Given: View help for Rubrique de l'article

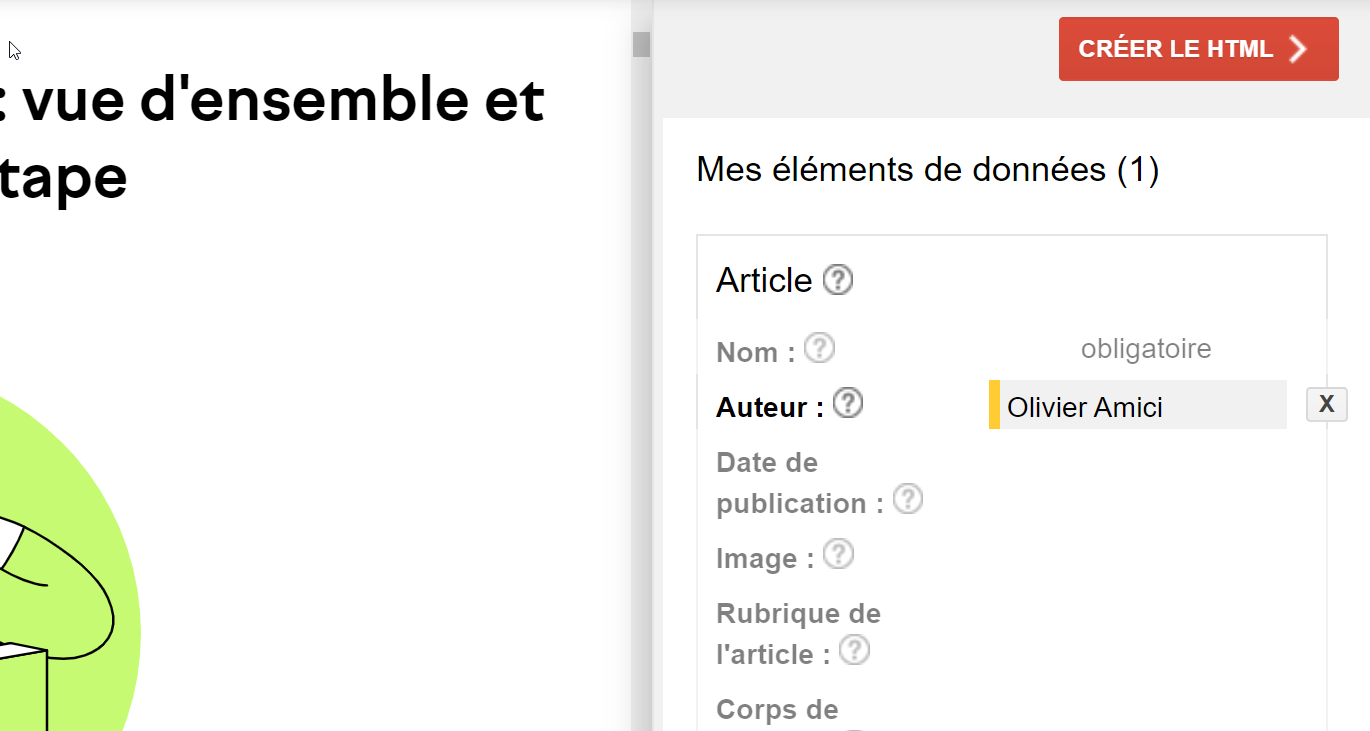Looking at the screenshot, I should (x=854, y=650).
